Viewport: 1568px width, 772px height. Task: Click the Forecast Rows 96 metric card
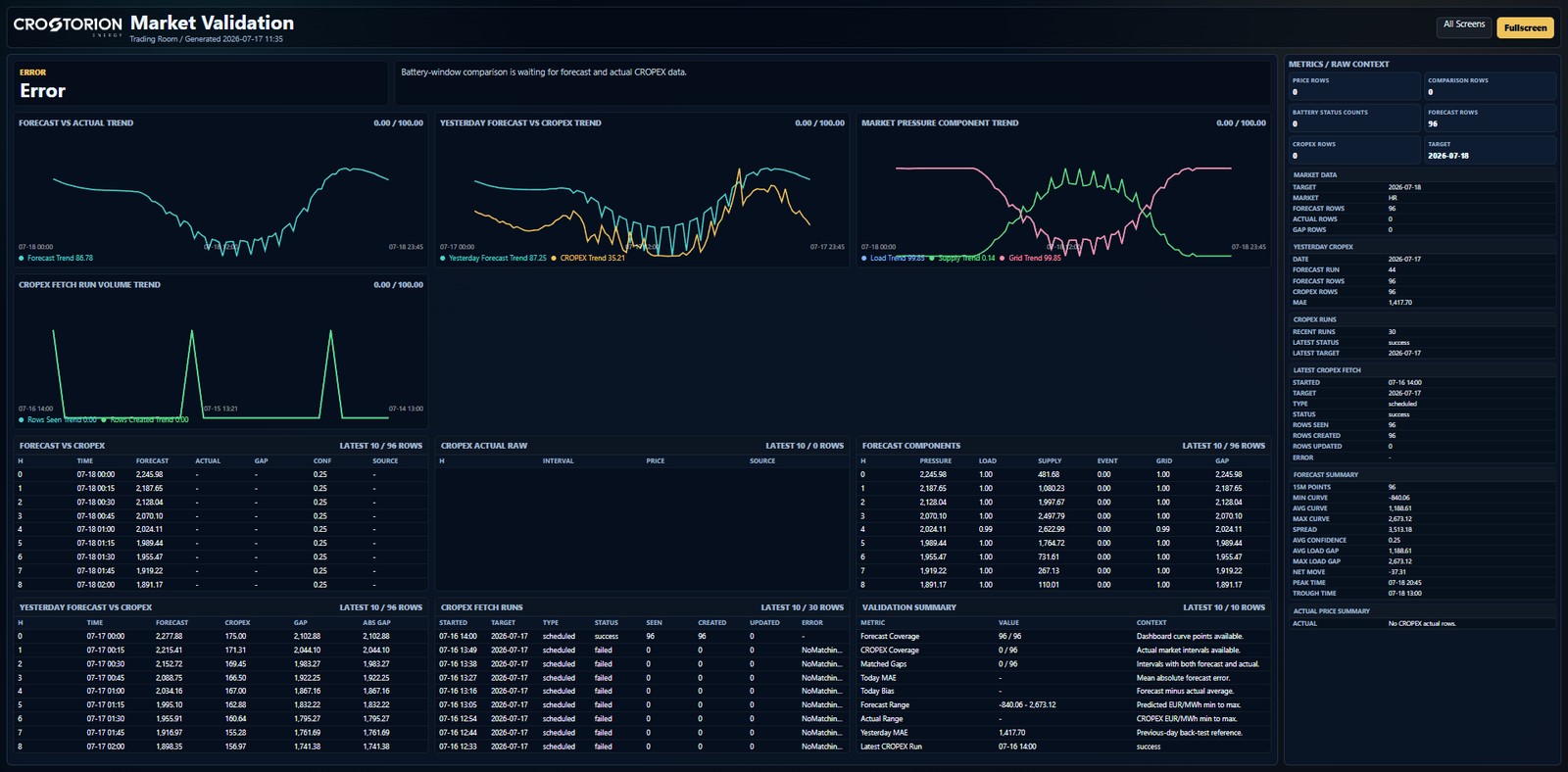(x=1490, y=118)
